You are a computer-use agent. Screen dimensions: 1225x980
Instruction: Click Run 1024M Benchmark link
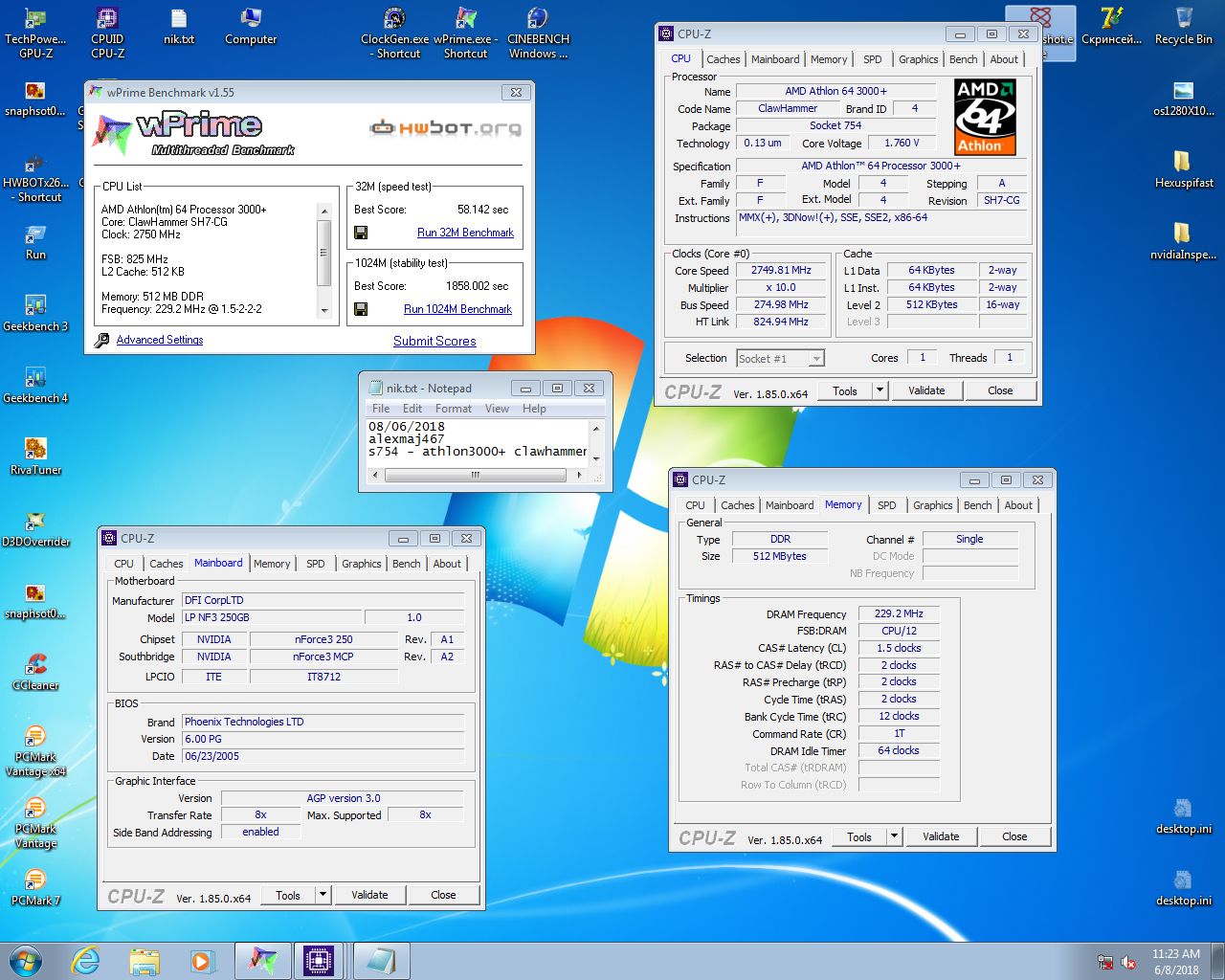pyautogui.click(x=457, y=309)
